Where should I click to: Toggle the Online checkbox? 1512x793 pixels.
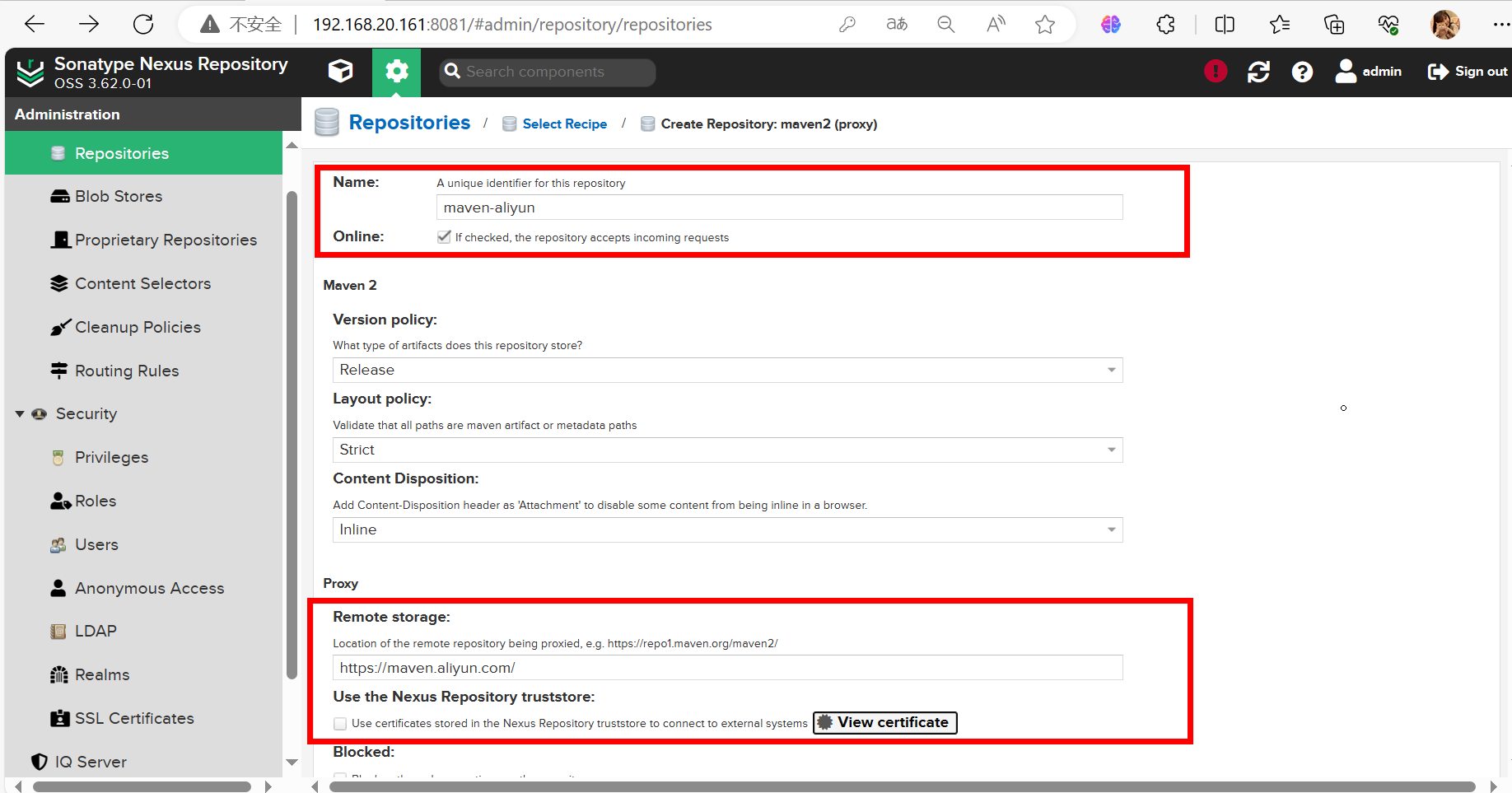(444, 237)
